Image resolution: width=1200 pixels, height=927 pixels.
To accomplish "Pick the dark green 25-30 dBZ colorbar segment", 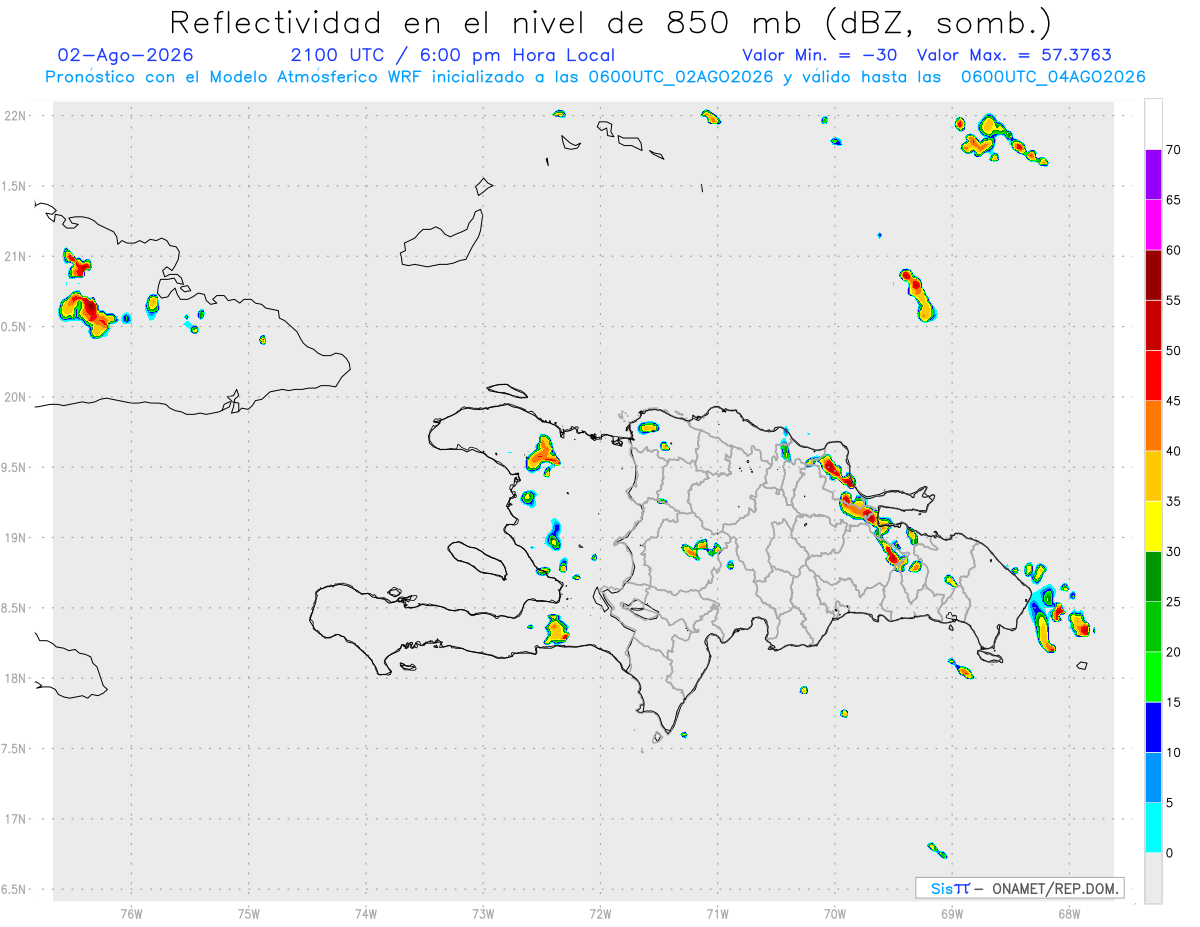I will tap(1153, 577).
